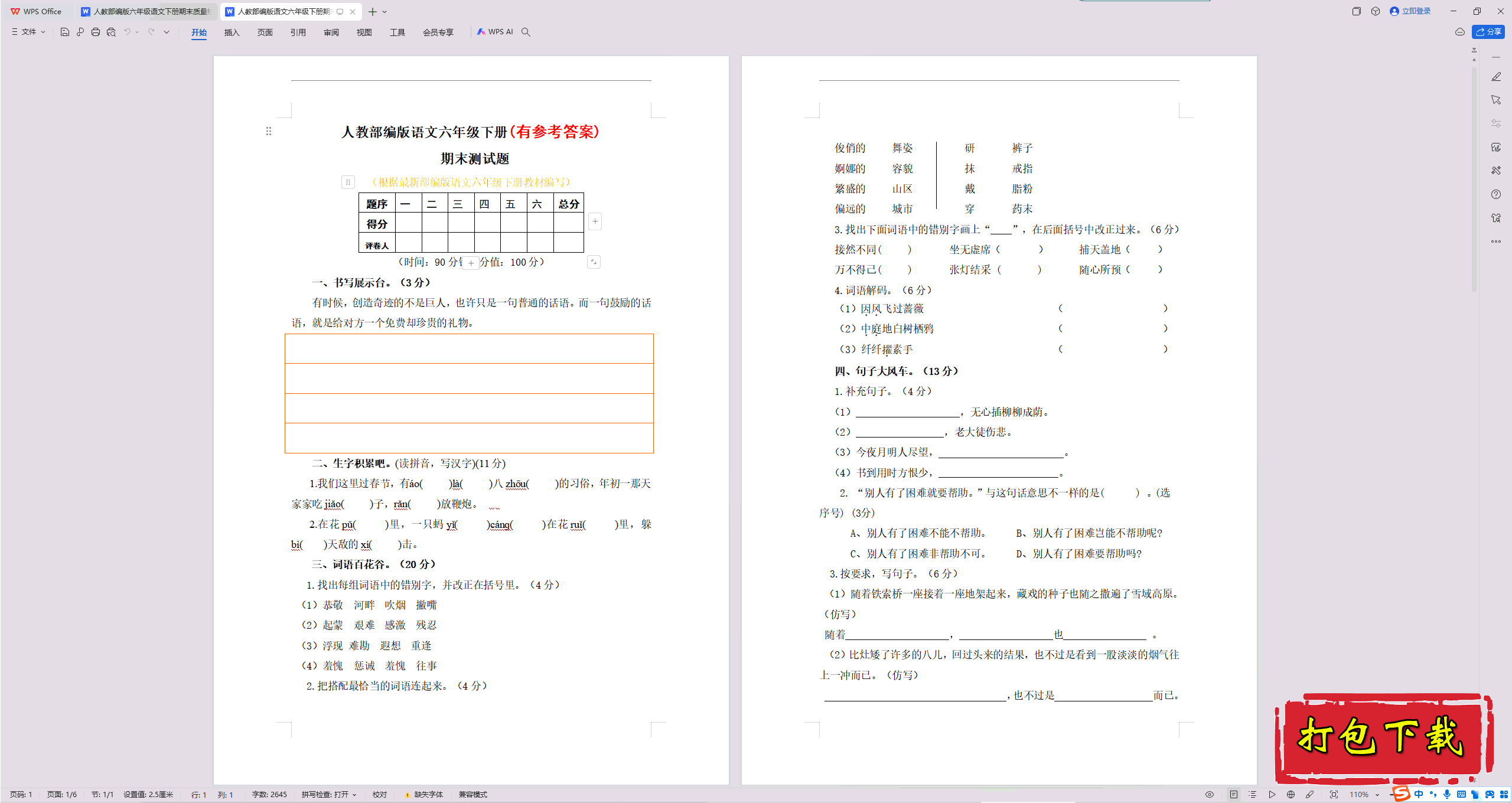Viewport: 1512px width, 803px height.
Task: Click the 缺失字体 missing fonts warning
Action: (x=423, y=795)
